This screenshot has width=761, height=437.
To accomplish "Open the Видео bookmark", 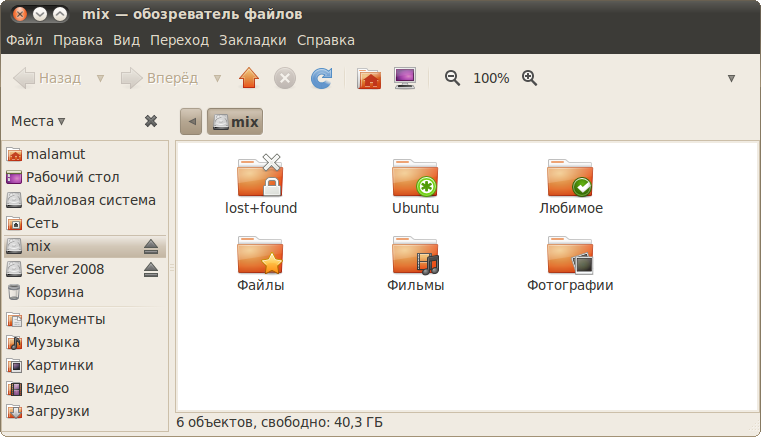I will [x=85, y=388].
